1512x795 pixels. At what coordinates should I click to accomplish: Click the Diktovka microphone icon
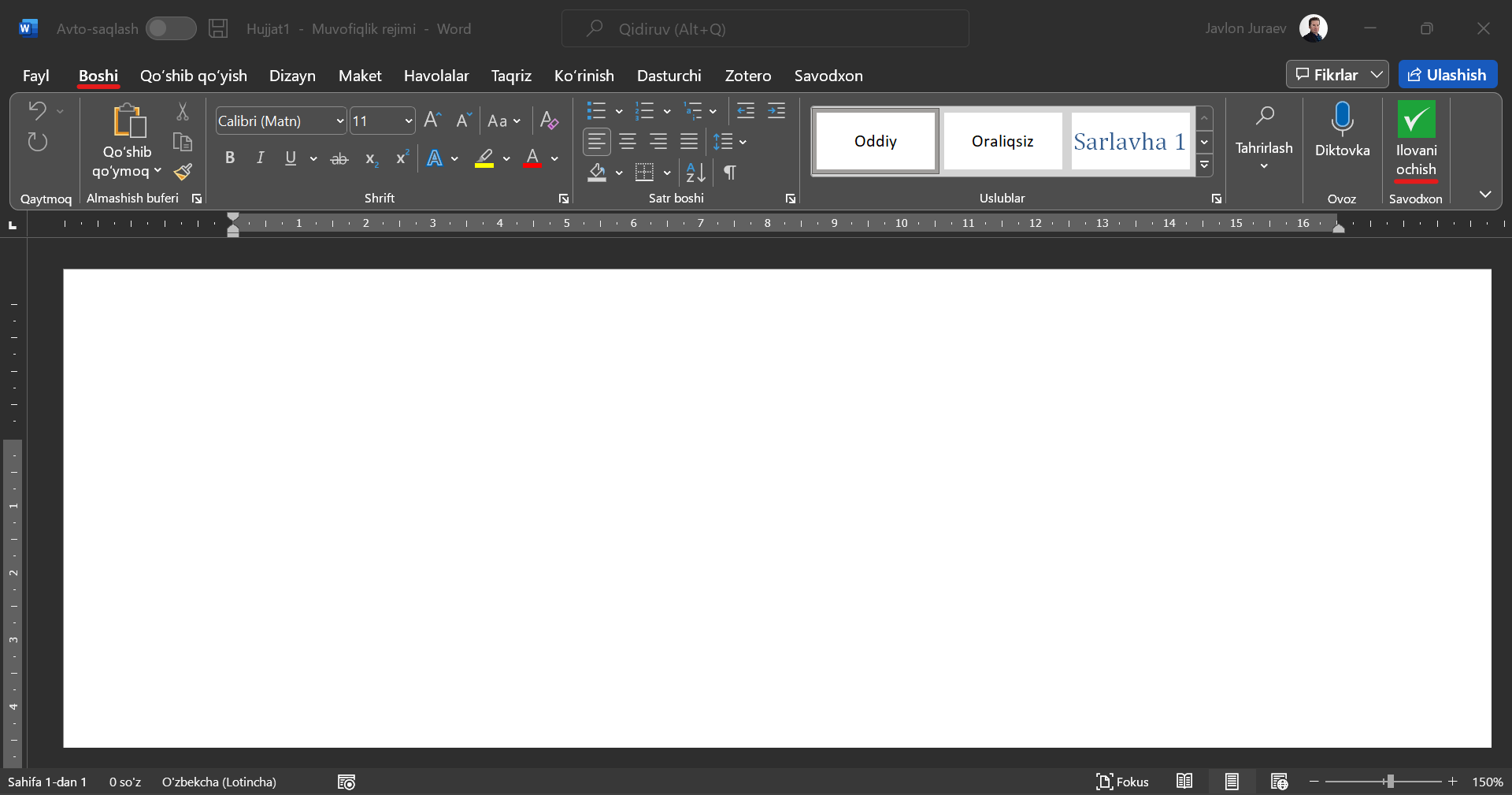pyautogui.click(x=1342, y=120)
